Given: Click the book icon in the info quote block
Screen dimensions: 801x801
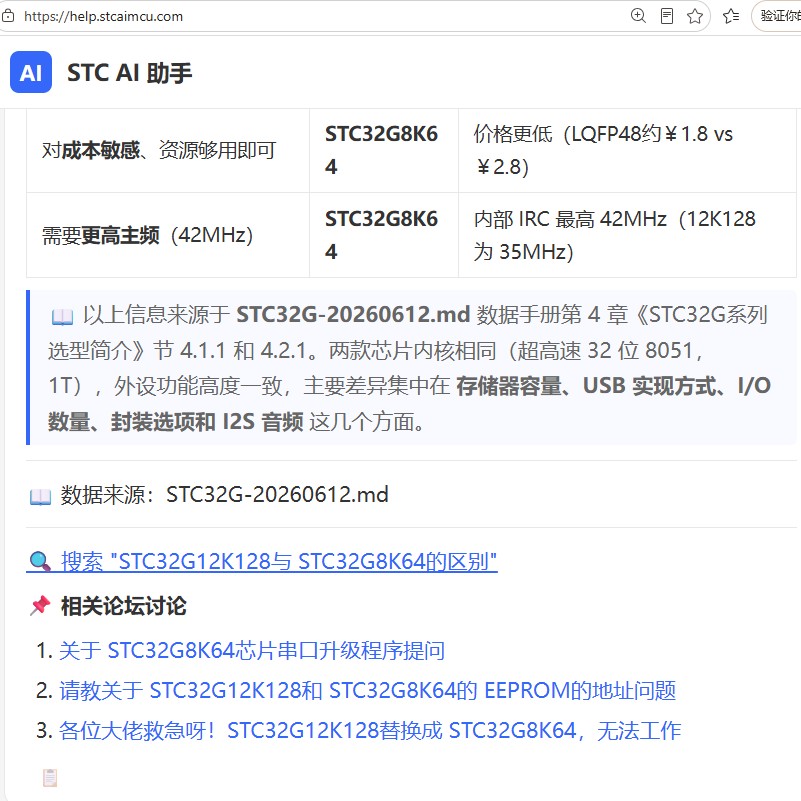Looking at the screenshot, I should tap(62, 317).
